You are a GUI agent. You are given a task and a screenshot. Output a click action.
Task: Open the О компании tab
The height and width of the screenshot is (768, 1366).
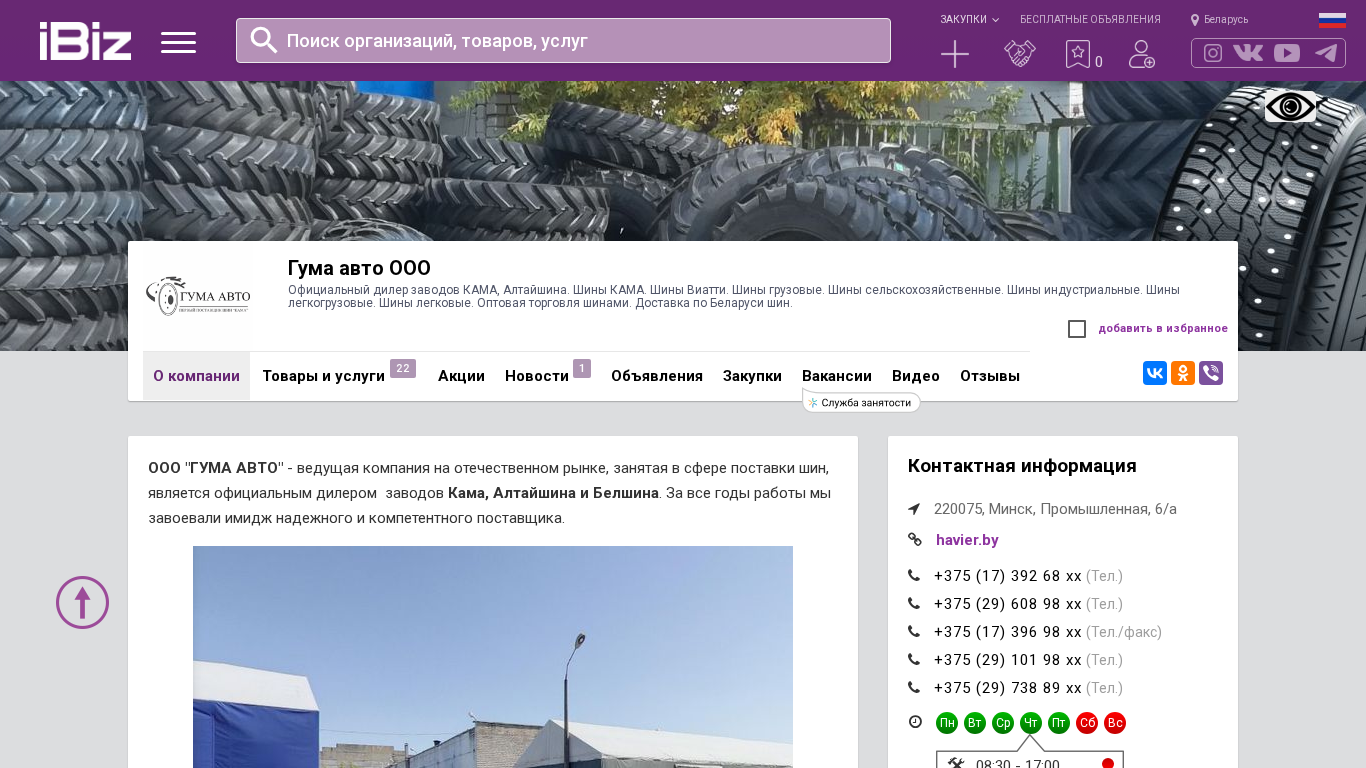click(x=196, y=376)
